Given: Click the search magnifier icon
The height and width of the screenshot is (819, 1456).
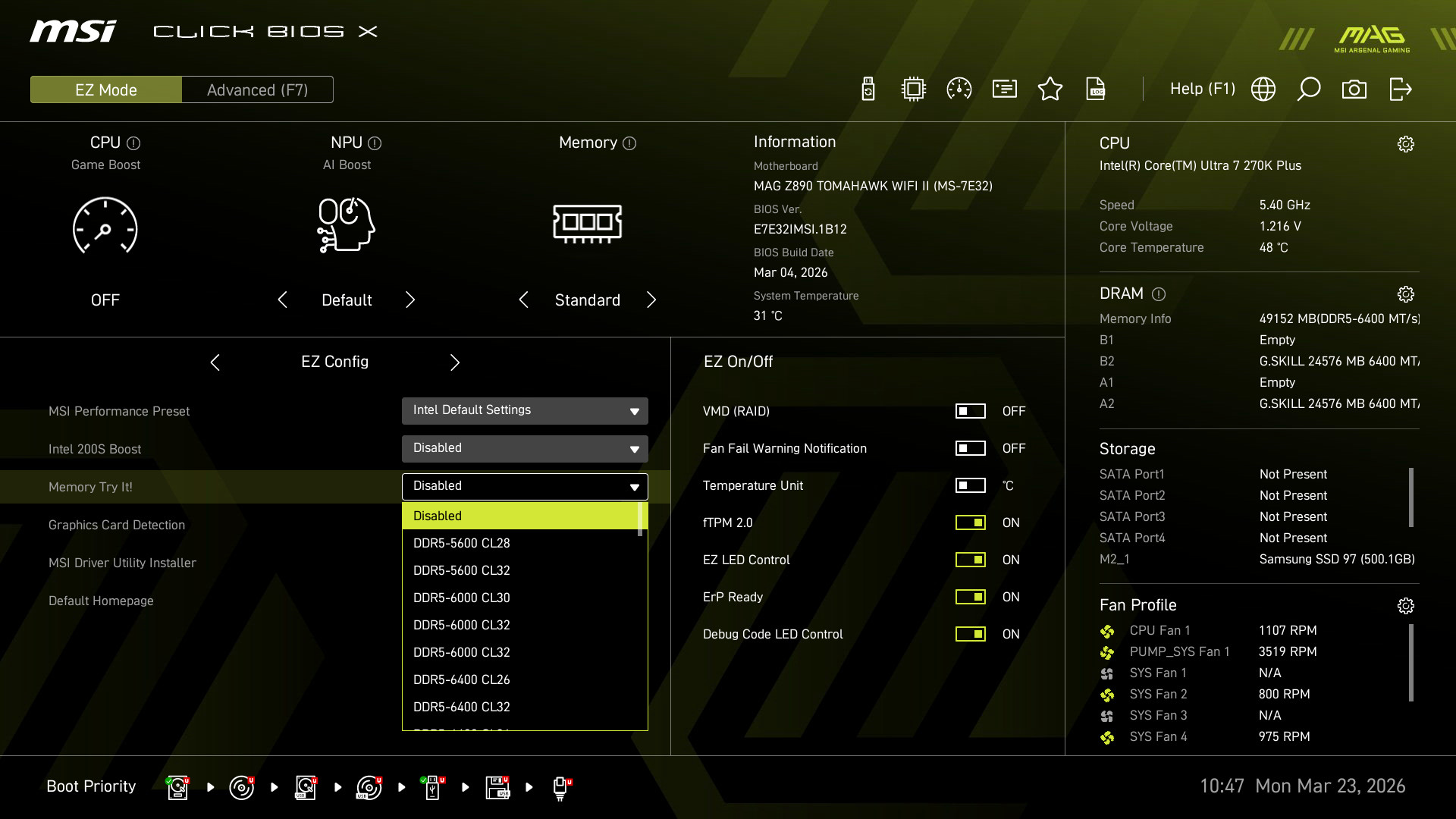Looking at the screenshot, I should (1309, 89).
